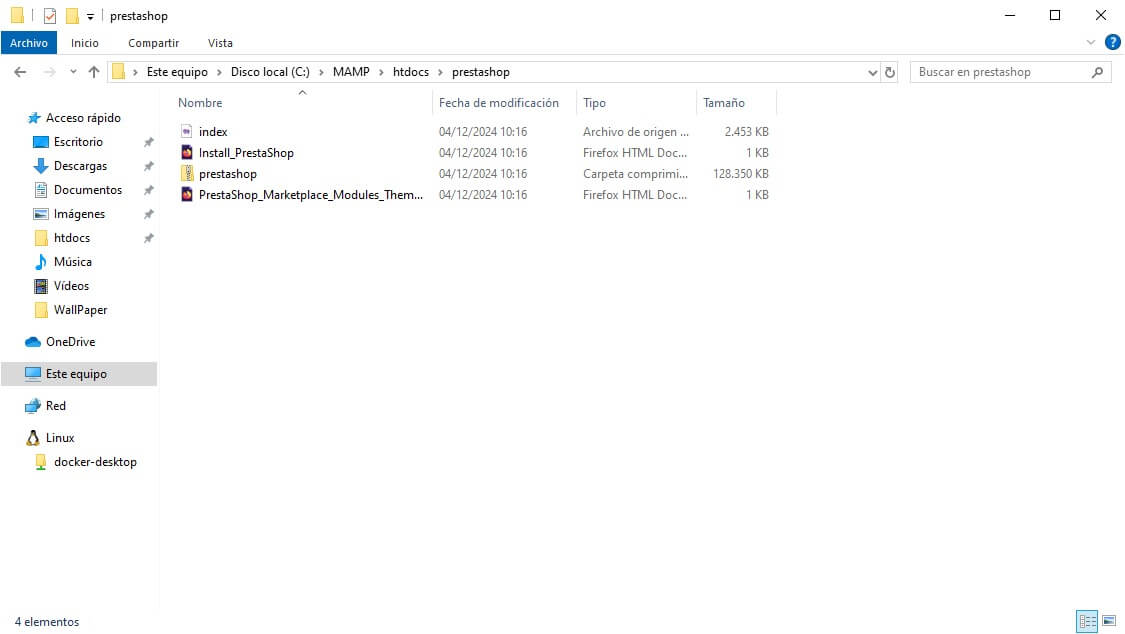Switch to the Inicio tab

[85, 43]
